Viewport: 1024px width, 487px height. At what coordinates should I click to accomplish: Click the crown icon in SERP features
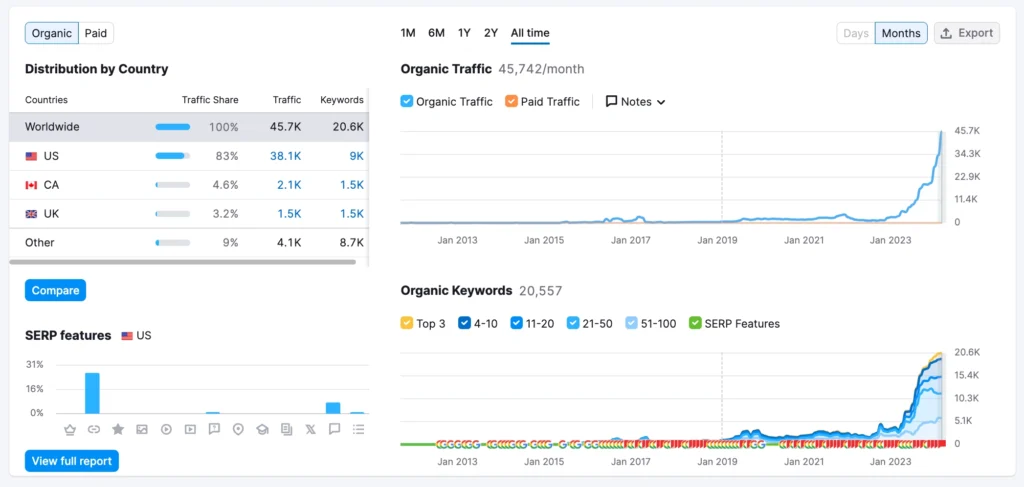[70, 429]
